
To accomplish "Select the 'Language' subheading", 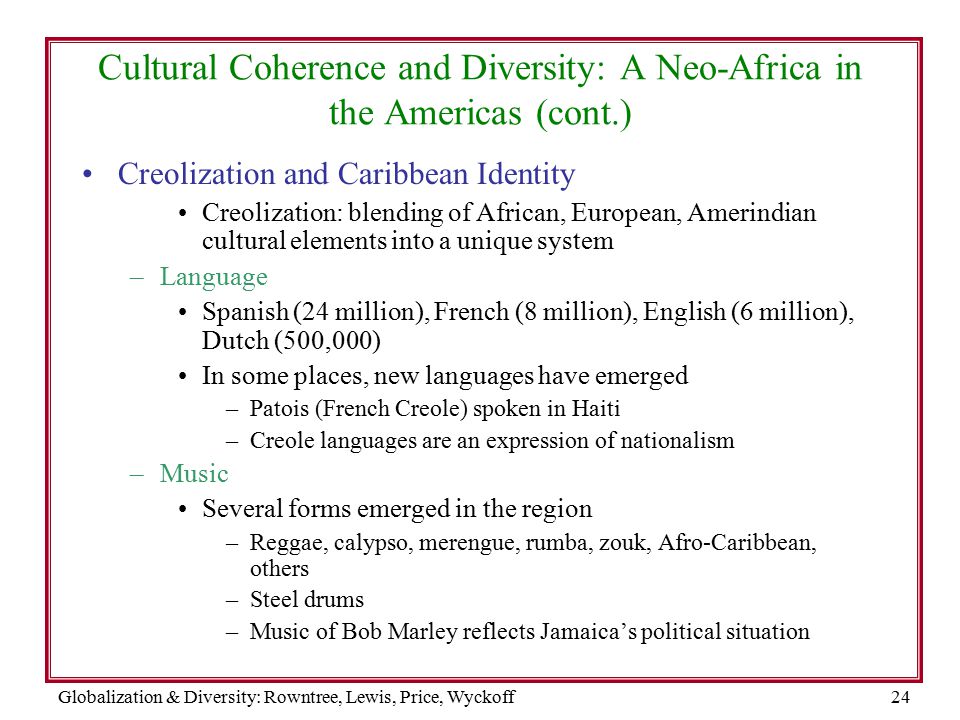I will point(213,277).
